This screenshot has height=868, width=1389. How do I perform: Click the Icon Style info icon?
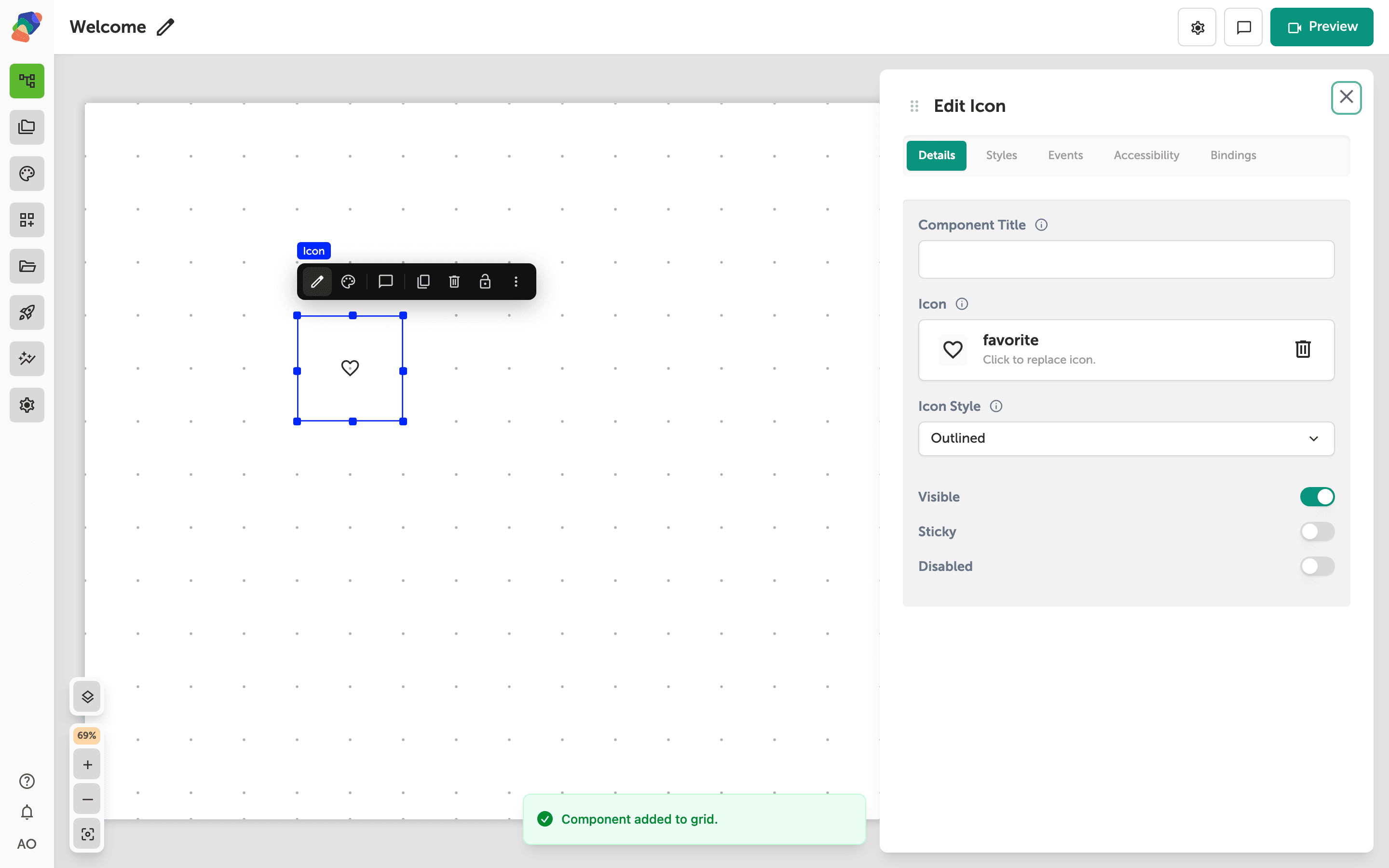pos(996,406)
